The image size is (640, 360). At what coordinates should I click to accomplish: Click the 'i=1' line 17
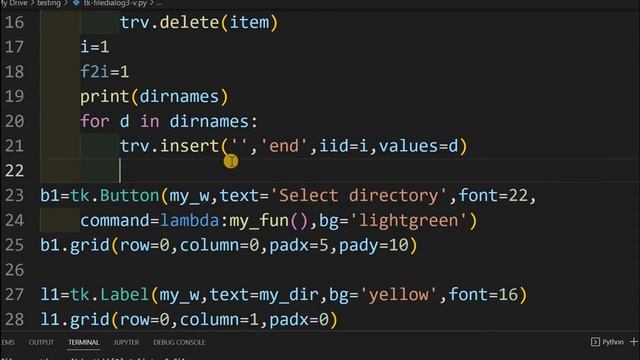pos(95,47)
